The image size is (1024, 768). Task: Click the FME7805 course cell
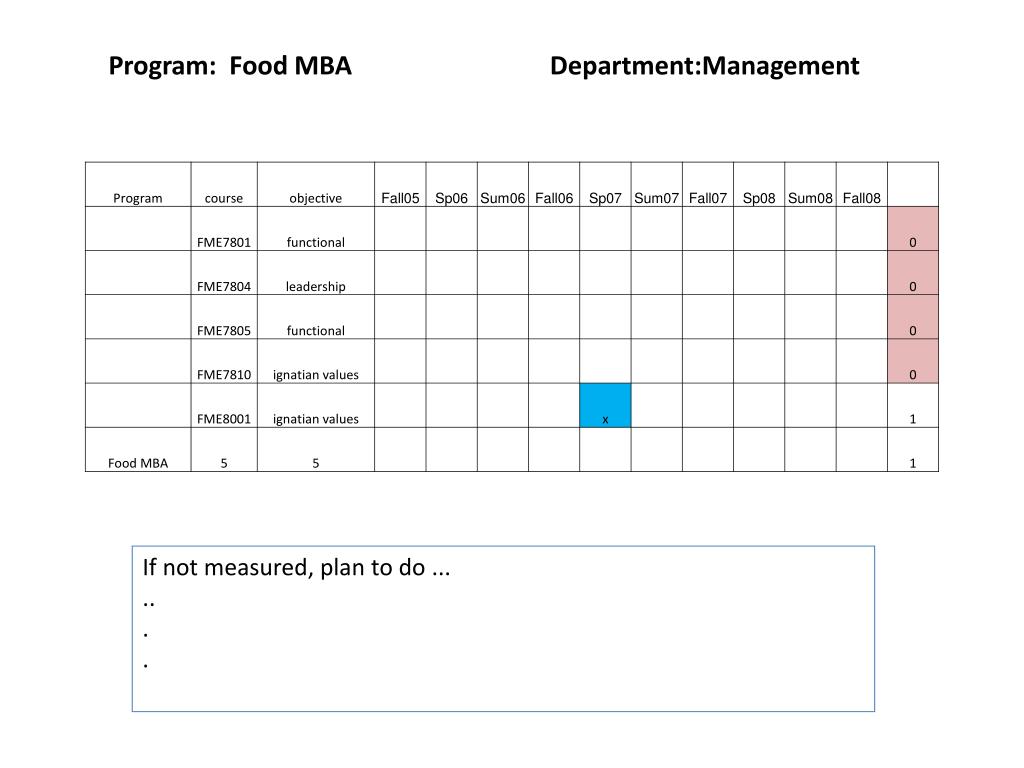coord(224,317)
